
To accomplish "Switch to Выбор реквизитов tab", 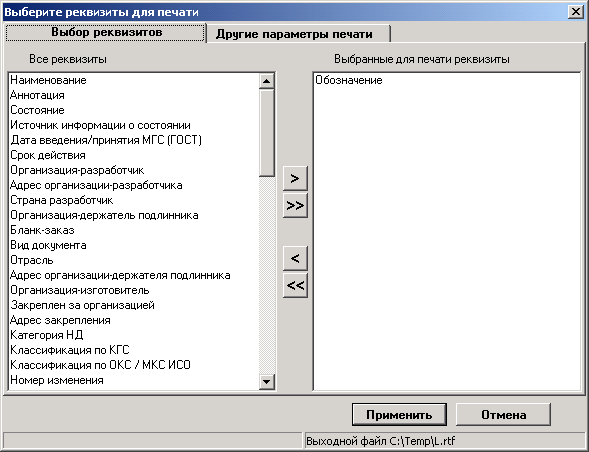I will 106,33.
